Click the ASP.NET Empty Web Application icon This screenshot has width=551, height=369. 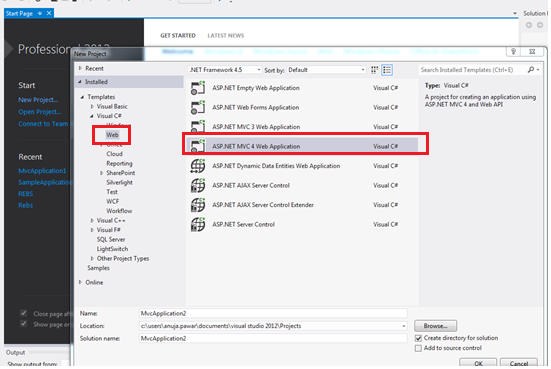pos(198,88)
